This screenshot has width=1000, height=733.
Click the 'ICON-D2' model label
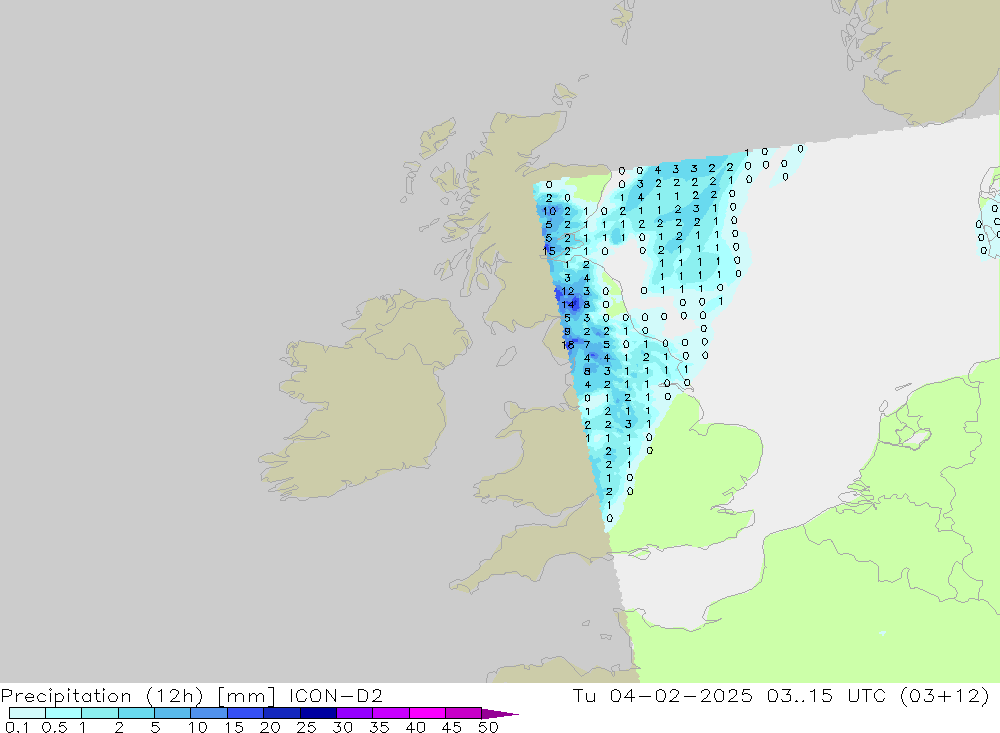pos(335,695)
